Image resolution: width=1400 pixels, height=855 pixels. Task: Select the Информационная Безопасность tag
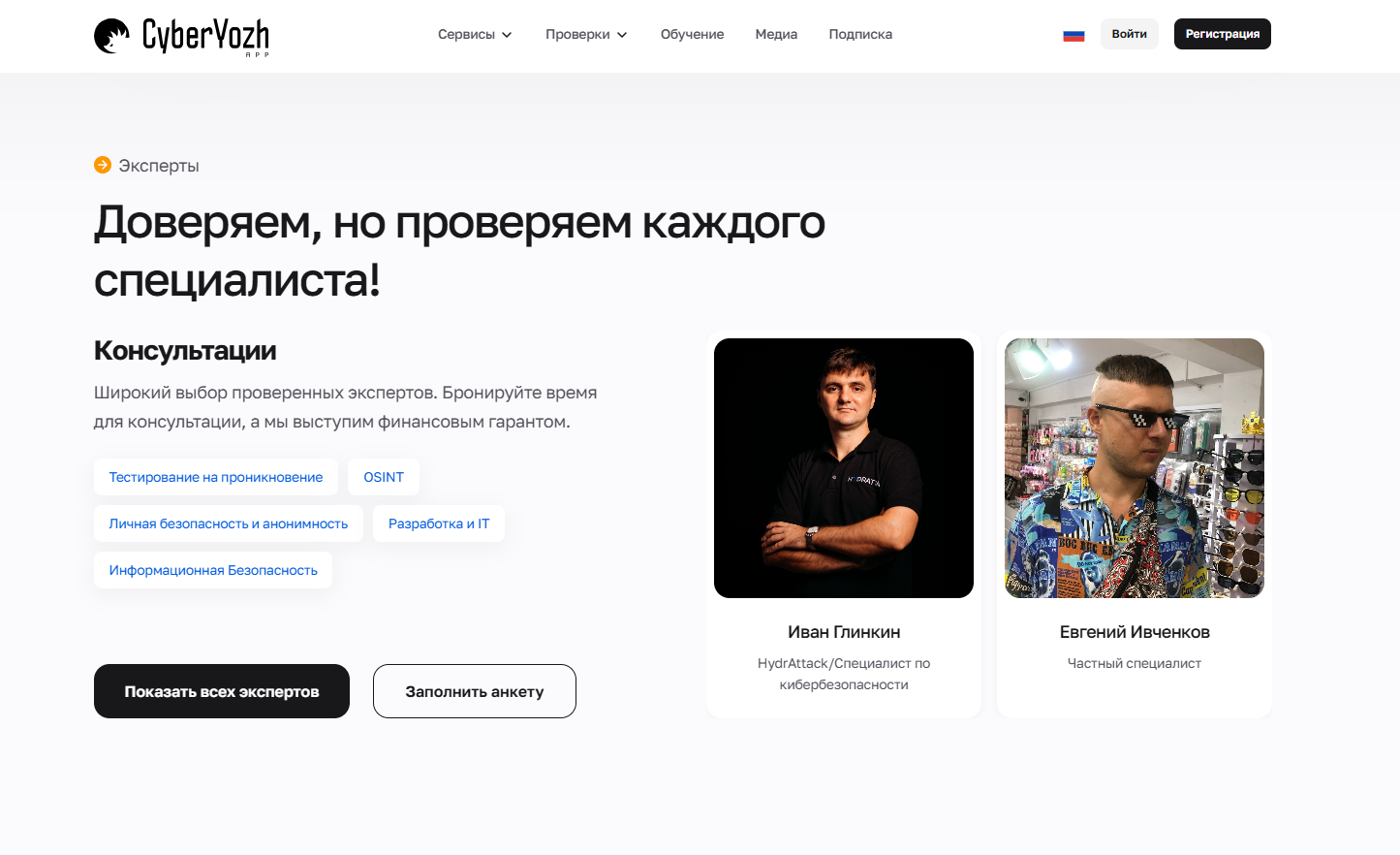pyautogui.click(x=213, y=570)
